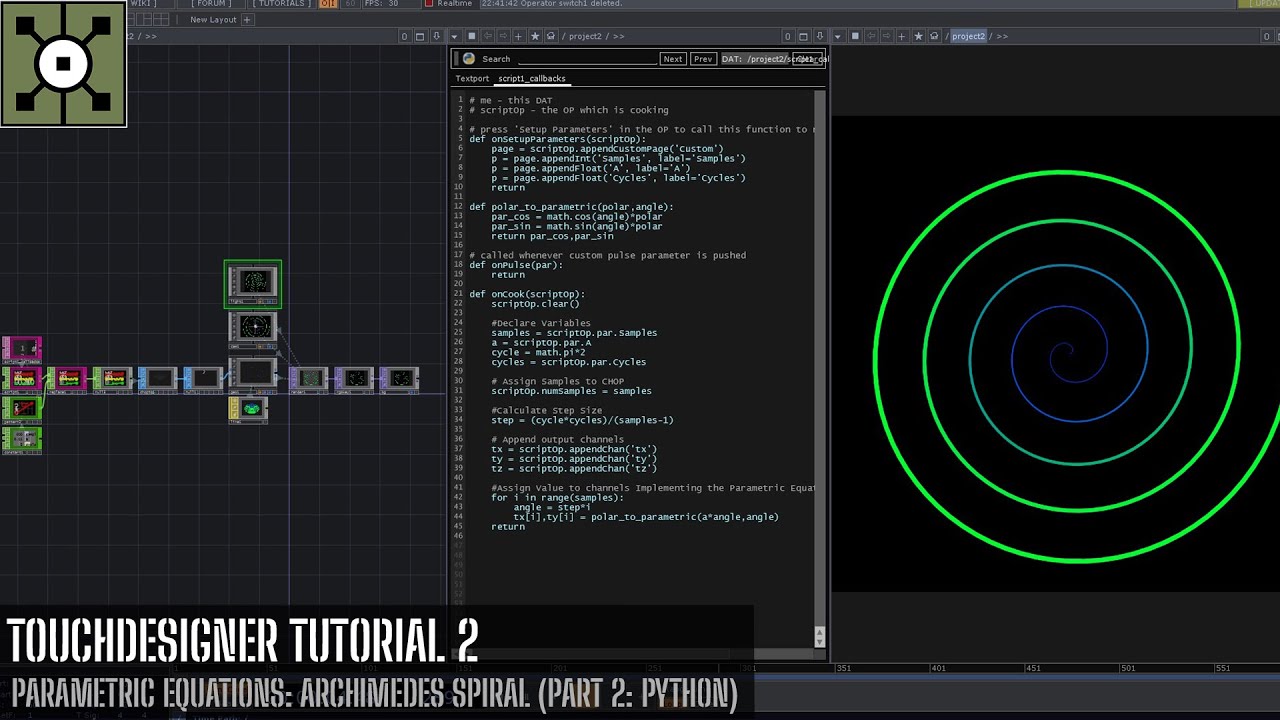This screenshot has width=1280, height=720.
Task: Click the home icon in right pane bar
Action: [934, 36]
